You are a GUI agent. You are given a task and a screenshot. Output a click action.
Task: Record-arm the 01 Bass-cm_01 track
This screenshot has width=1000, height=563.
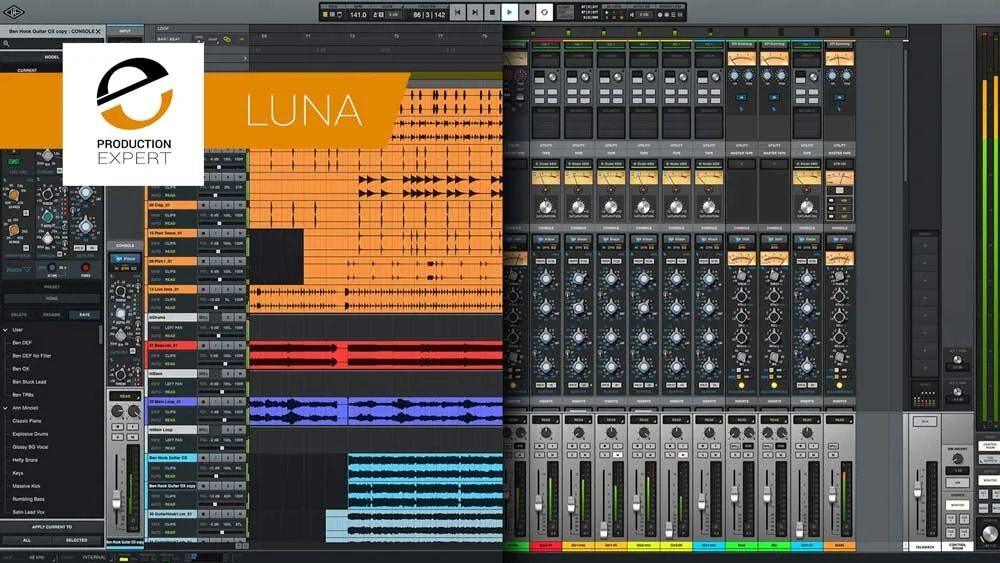click(x=203, y=346)
